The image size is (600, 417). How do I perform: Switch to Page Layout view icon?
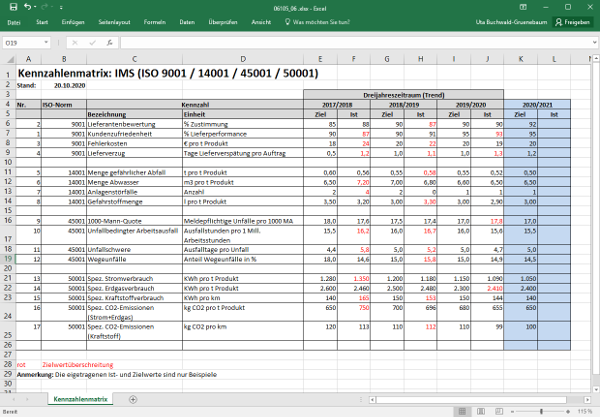coord(478,411)
